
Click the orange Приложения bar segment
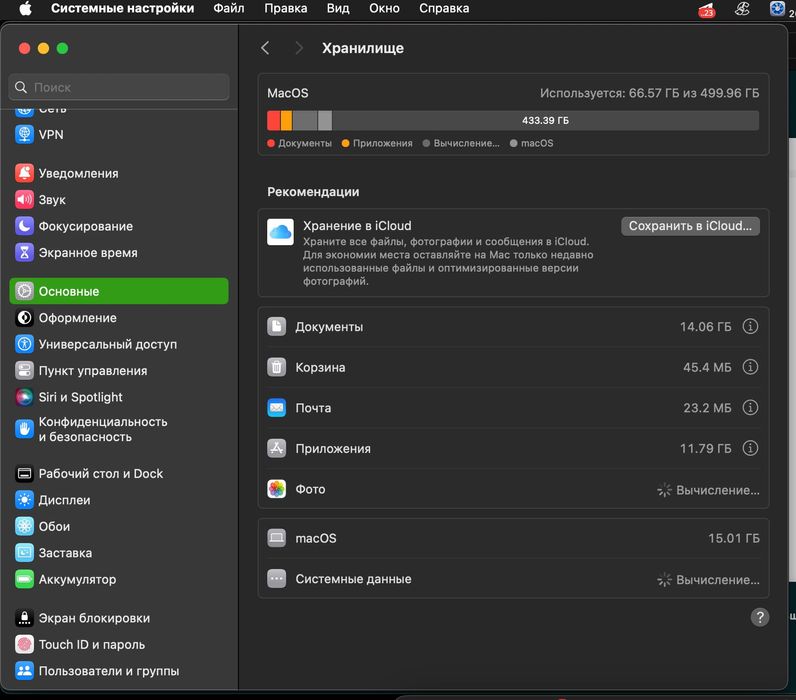[286, 120]
